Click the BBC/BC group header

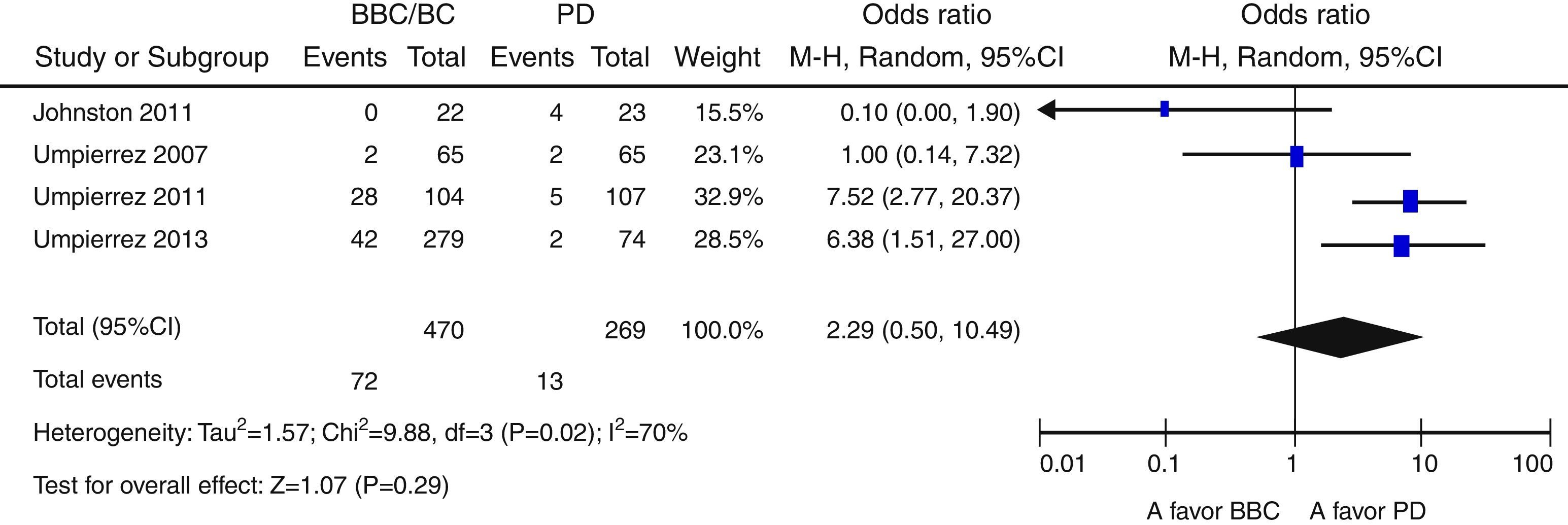tap(403, 15)
